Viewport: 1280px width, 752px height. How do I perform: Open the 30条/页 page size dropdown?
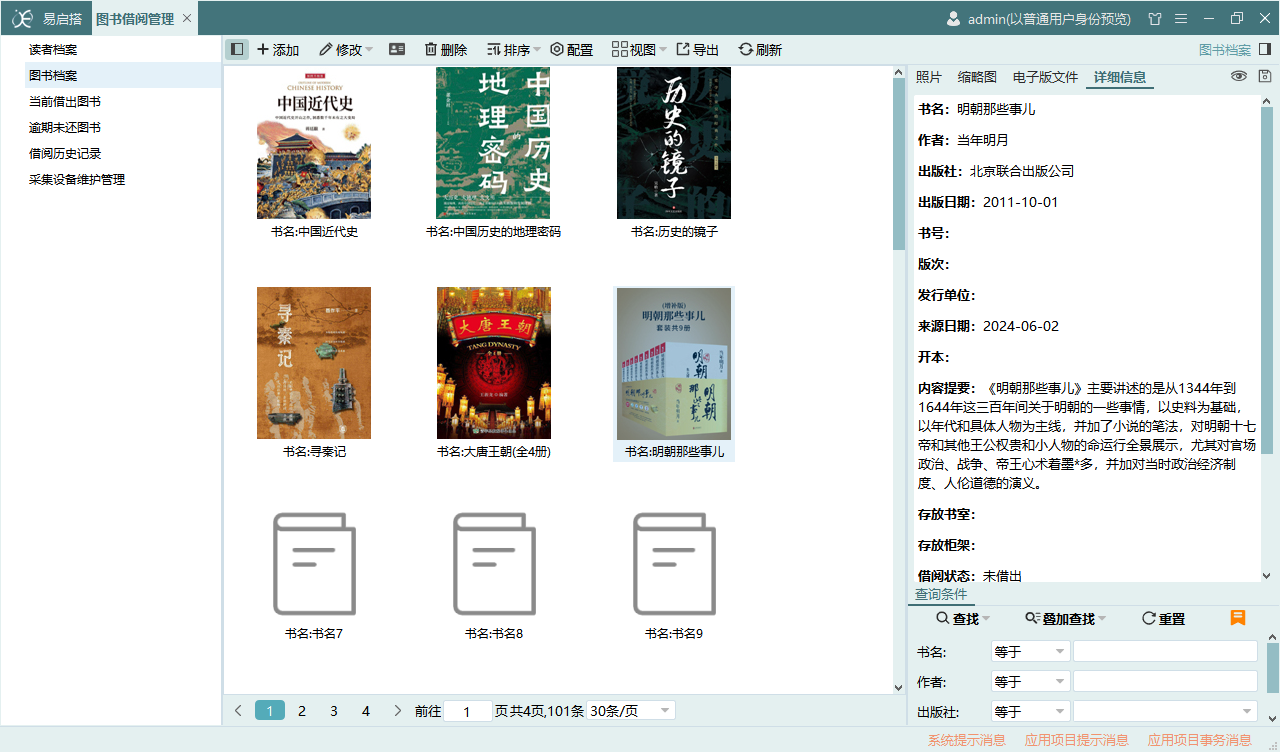click(631, 711)
